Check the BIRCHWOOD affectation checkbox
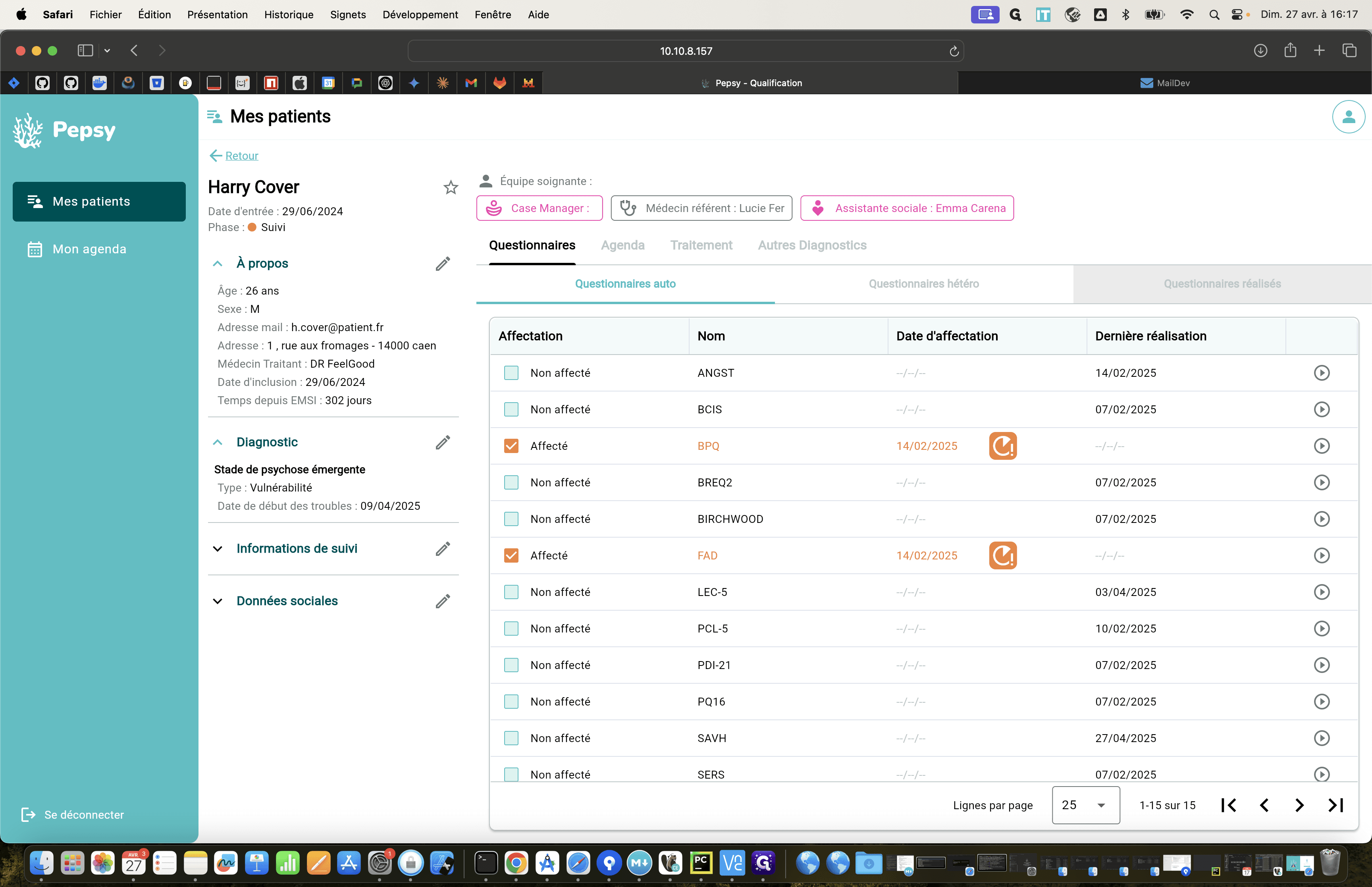The width and height of the screenshot is (1372, 887). tap(511, 519)
